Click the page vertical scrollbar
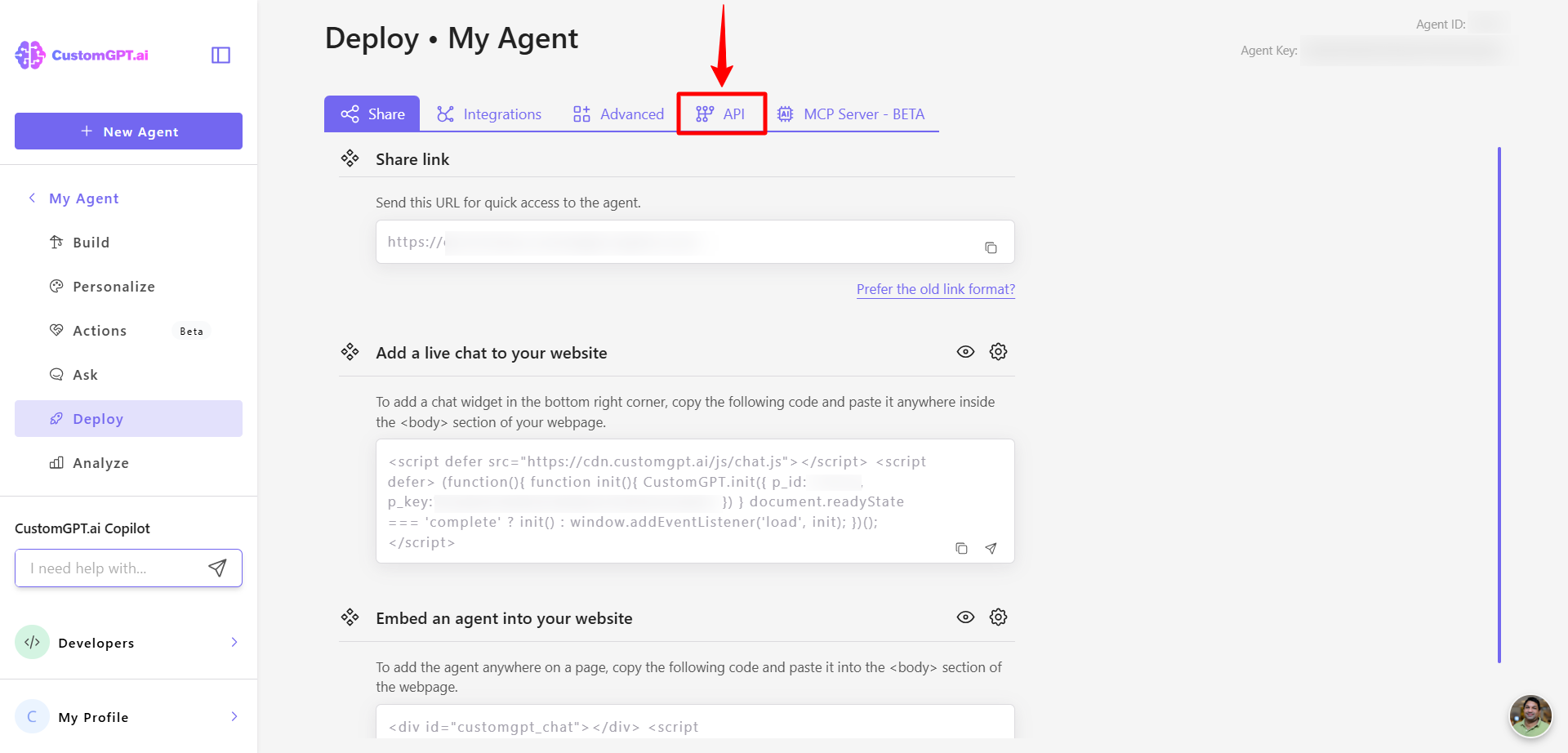Image resolution: width=1568 pixels, height=753 pixels. tap(1499, 404)
